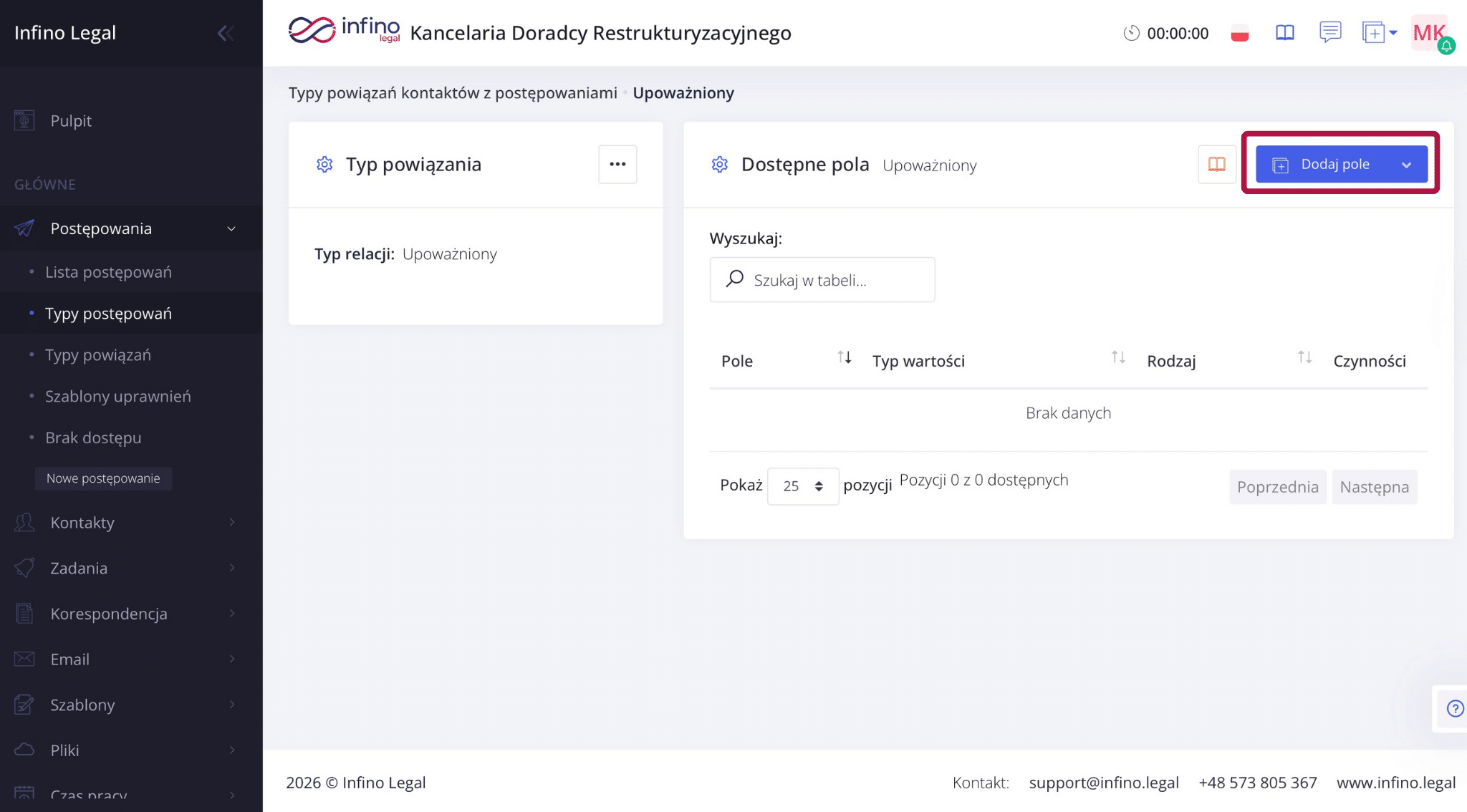Collapse the Postępowania menu section
The width and height of the screenshot is (1467, 812).
pos(231,228)
